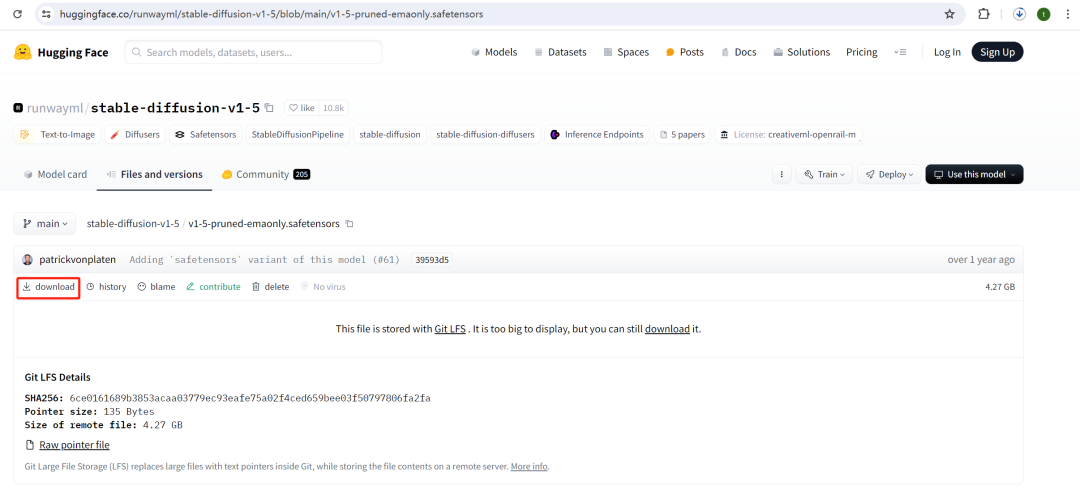The image size is (1080, 499).
Task: Open Docs in top navigation
Action: [x=738, y=52]
